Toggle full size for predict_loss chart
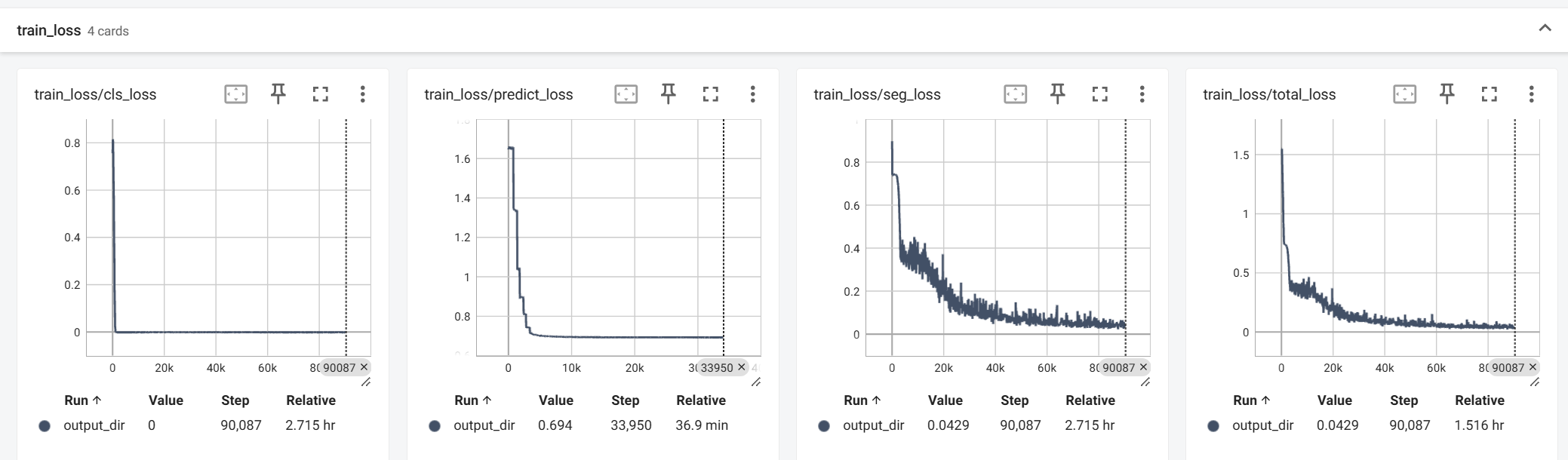This screenshot has height=460, width=1568. [711, 94]
